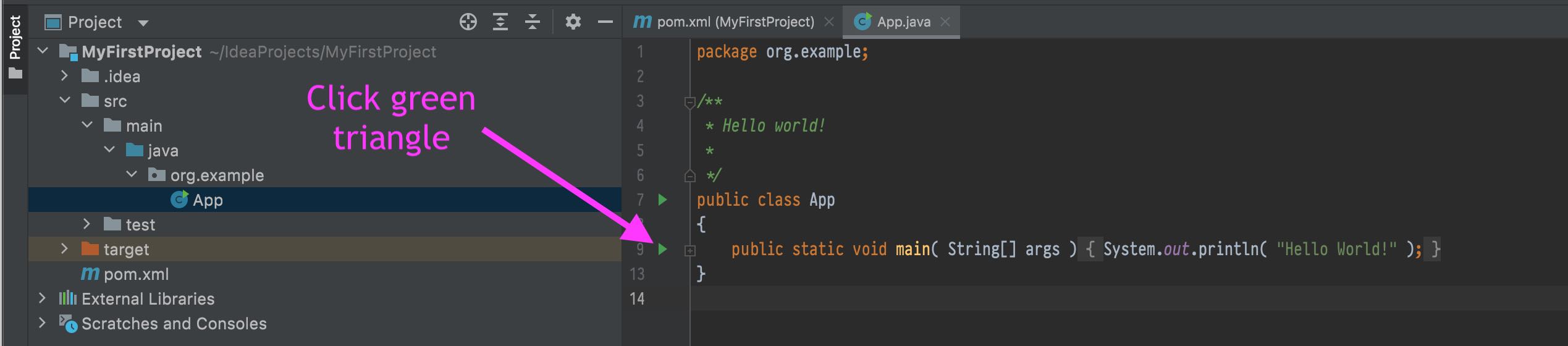Collapse the org.example package
The image size is (1568, 346).
click(132, 174)
